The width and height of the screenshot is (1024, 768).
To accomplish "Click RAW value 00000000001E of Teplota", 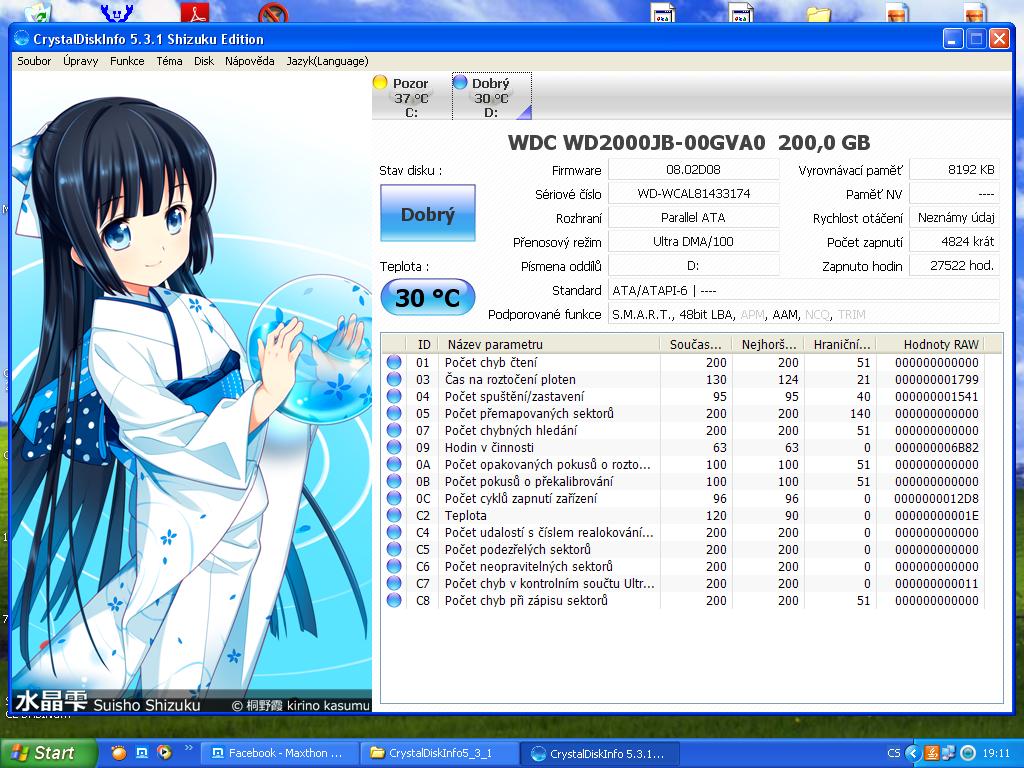I will (x=936, y=515).
